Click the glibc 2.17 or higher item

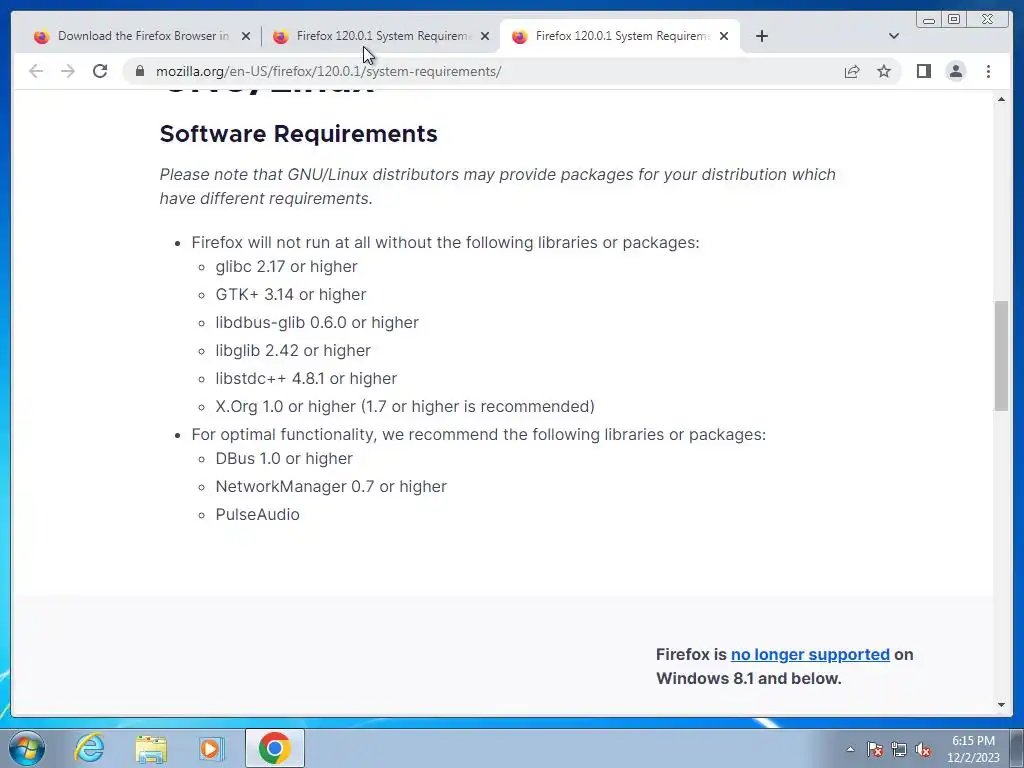click(287, 266)
